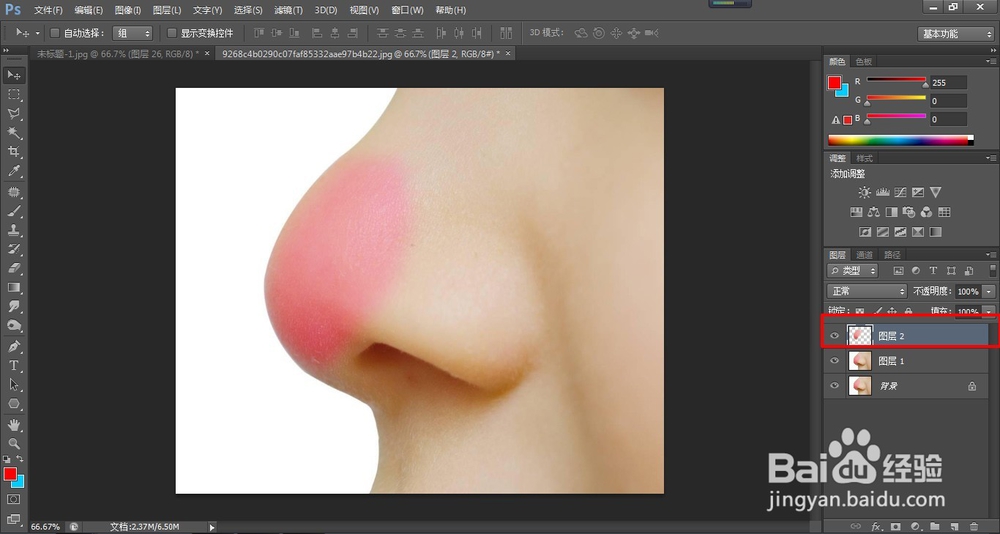
Task: Click the foreground red swatch in Color panel
Action: [834, 82]
